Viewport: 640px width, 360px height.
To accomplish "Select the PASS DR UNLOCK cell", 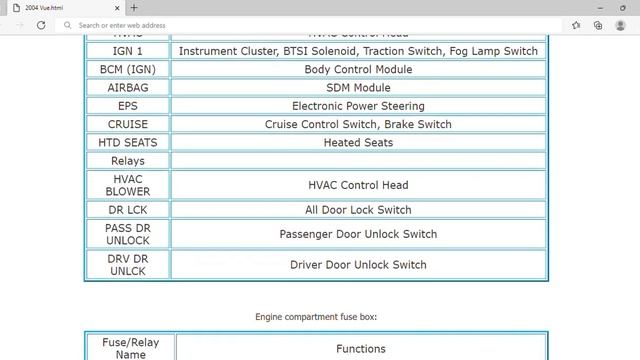I will (x=128, y=234).
